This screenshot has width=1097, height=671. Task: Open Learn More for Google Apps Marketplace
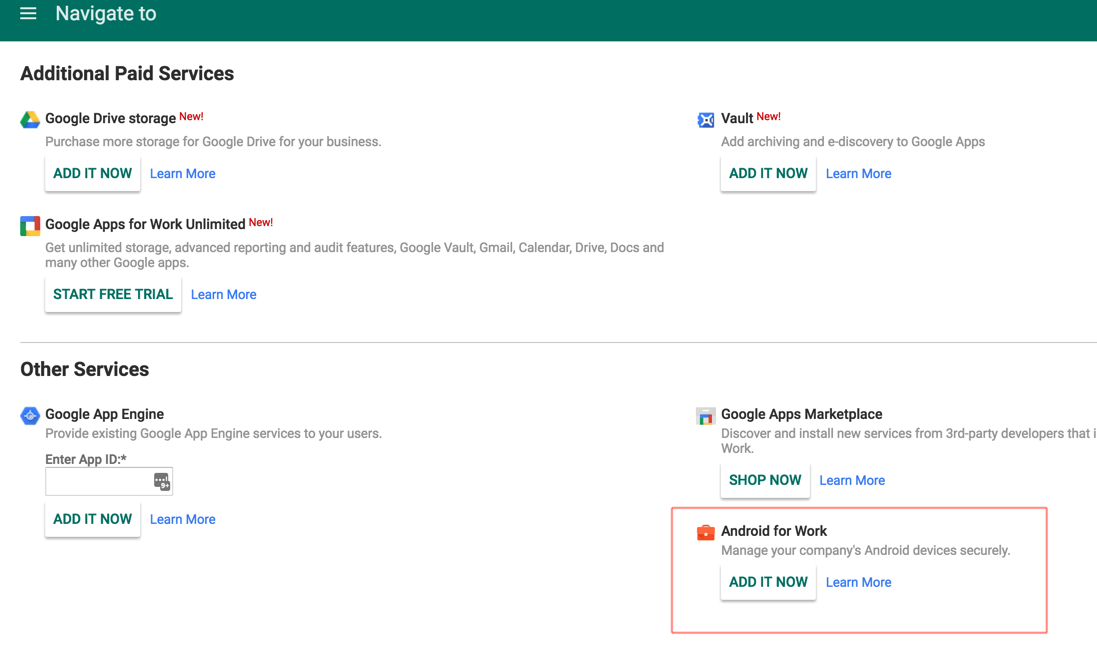click(852, 481)
